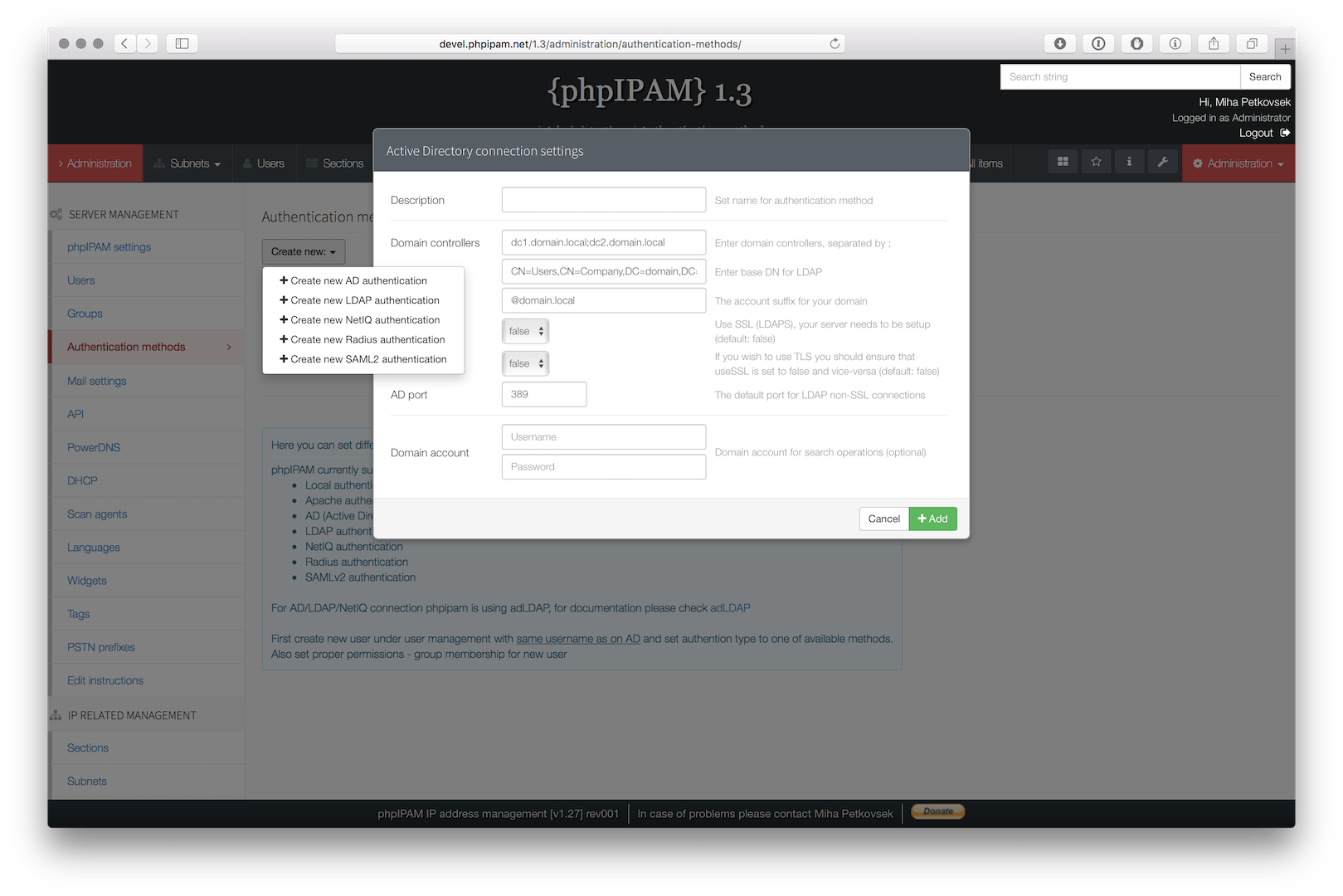Click the Username input field
This screenshot has height=896, width=1343.
[x=604, y=437]
